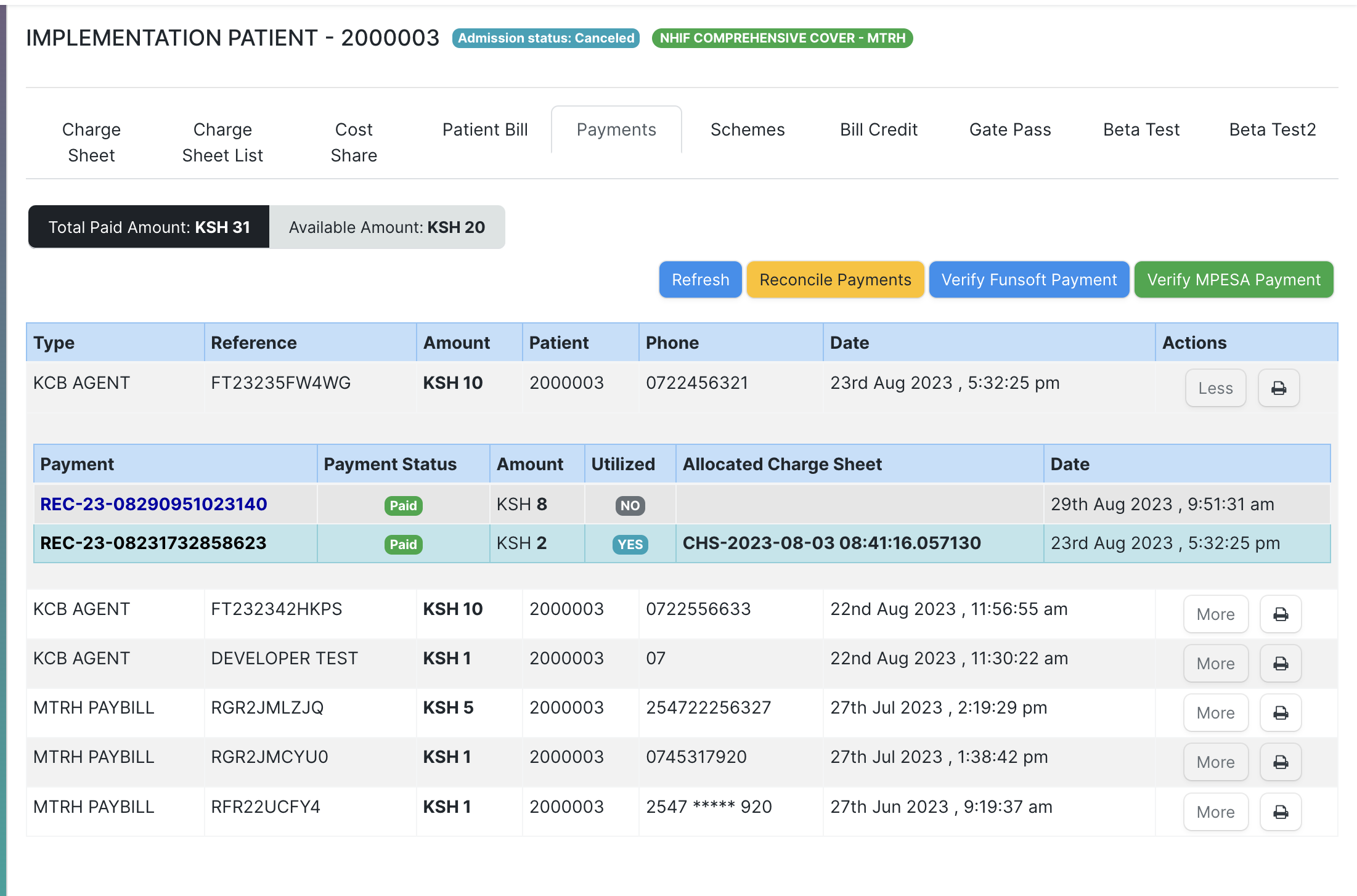Click date 27th Jun 2023, 9:19:37 am
1357x896 pixels.
click(941, 807)
